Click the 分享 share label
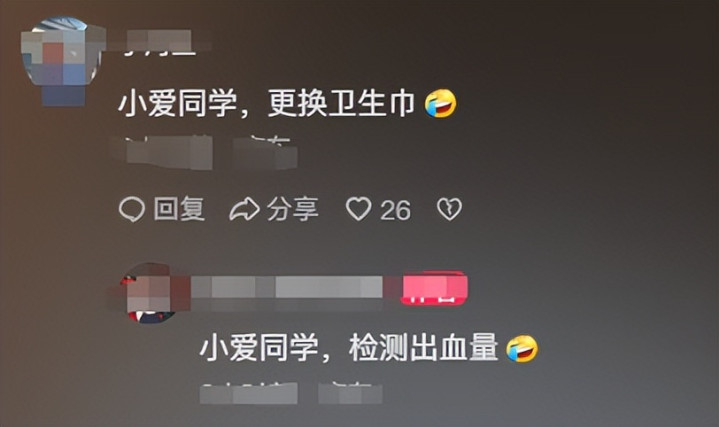 (293, 210)
